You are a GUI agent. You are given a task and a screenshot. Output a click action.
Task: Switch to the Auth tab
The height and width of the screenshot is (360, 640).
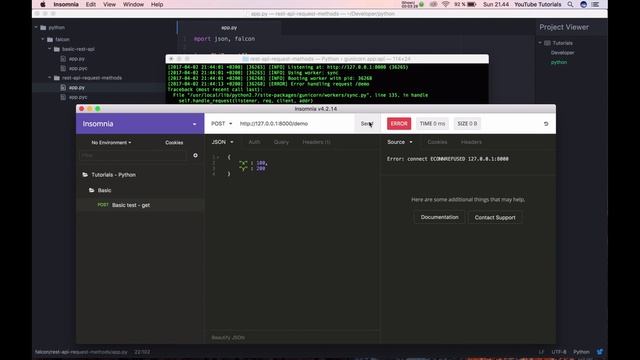click(254, 142)
